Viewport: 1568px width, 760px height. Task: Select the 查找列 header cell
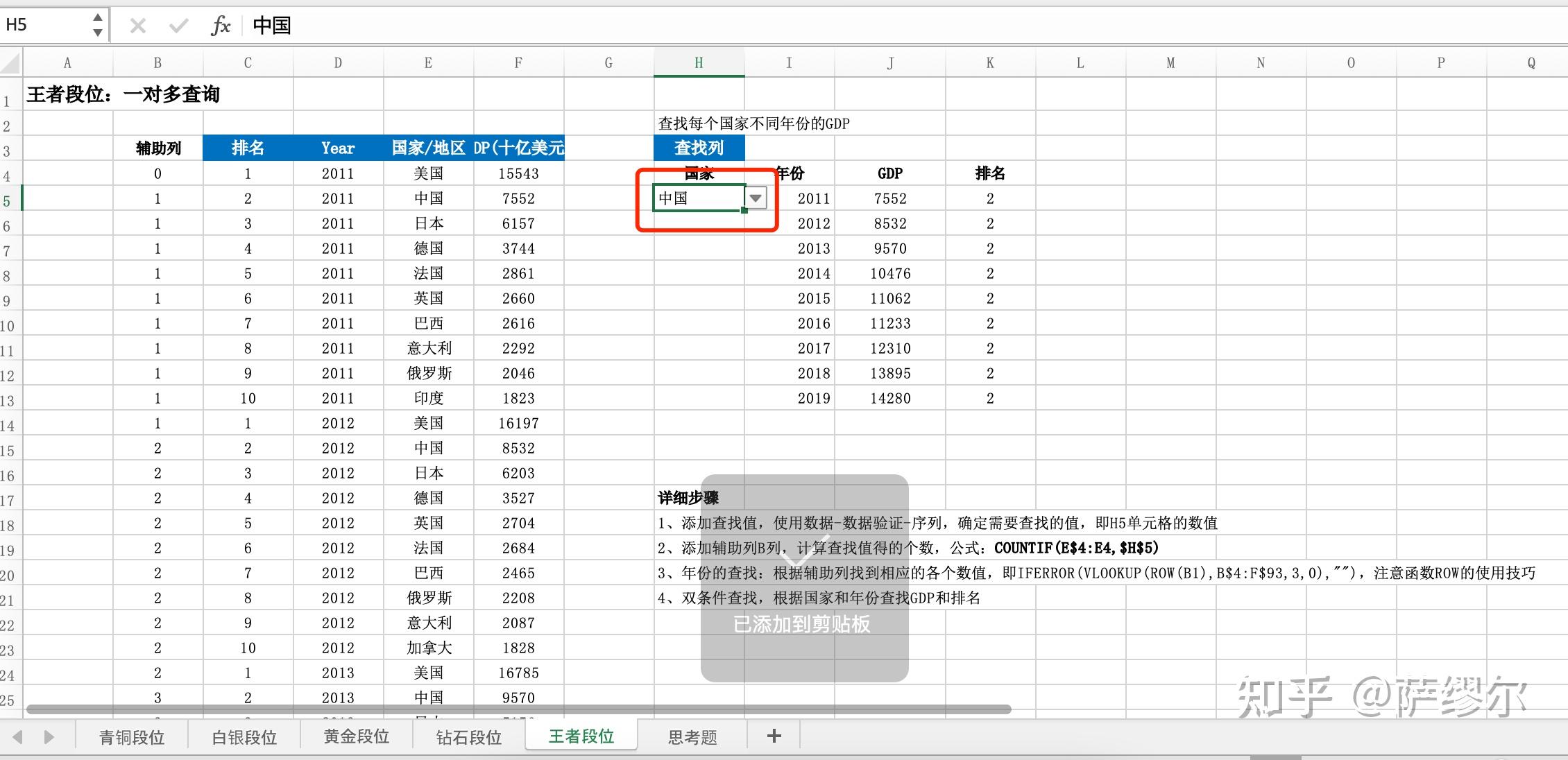[699, 148]
